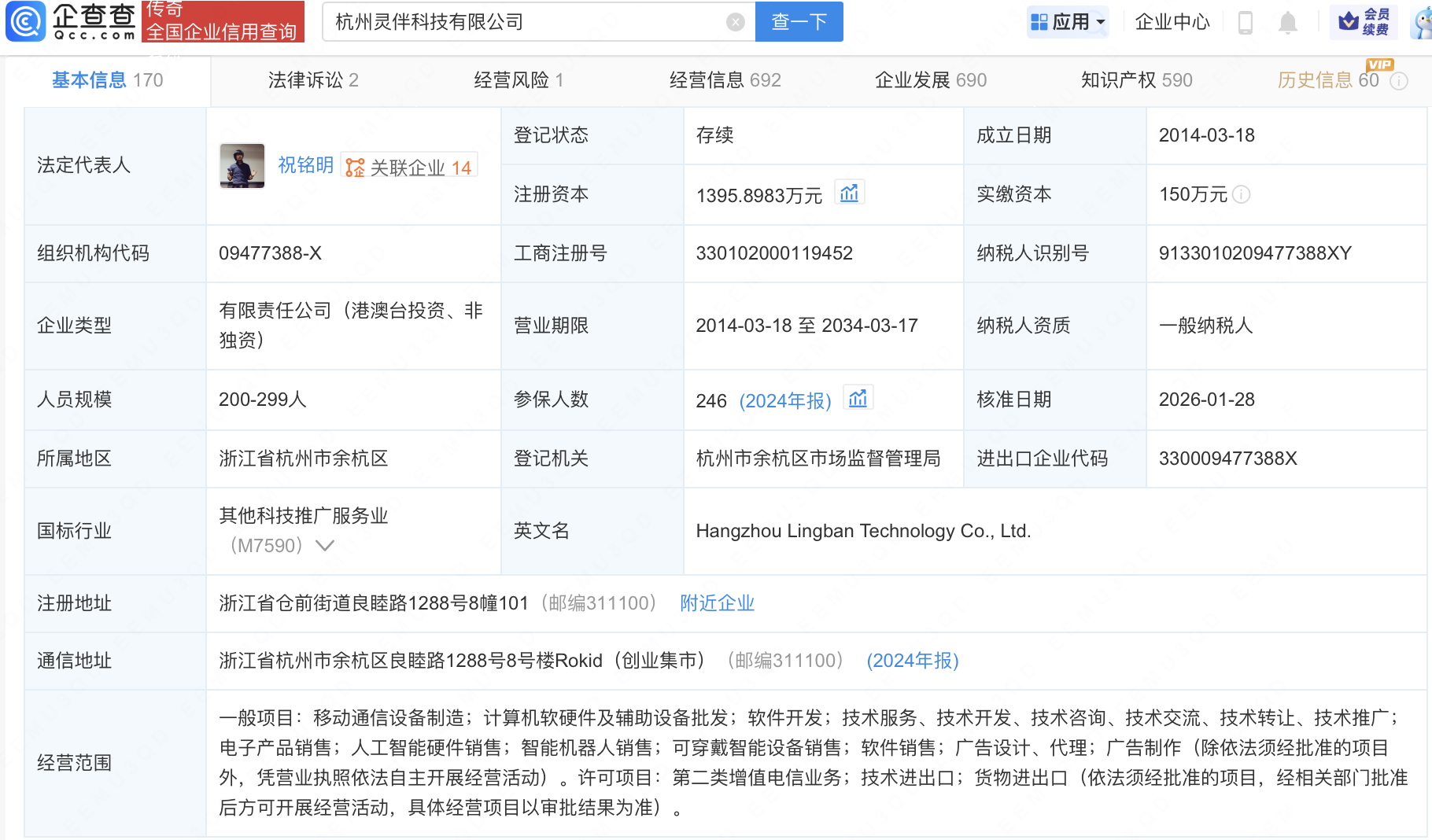The image size is (1432, 840).
Task: Open the 参保人数 trend chart icon
Action: (858, 399)
